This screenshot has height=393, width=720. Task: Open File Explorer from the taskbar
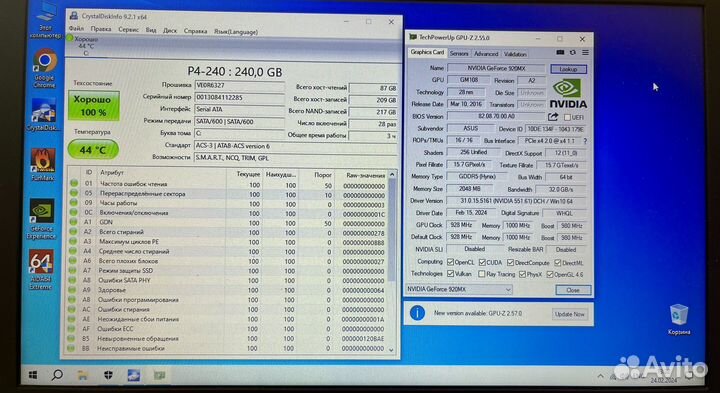click(x=83, y=375)
